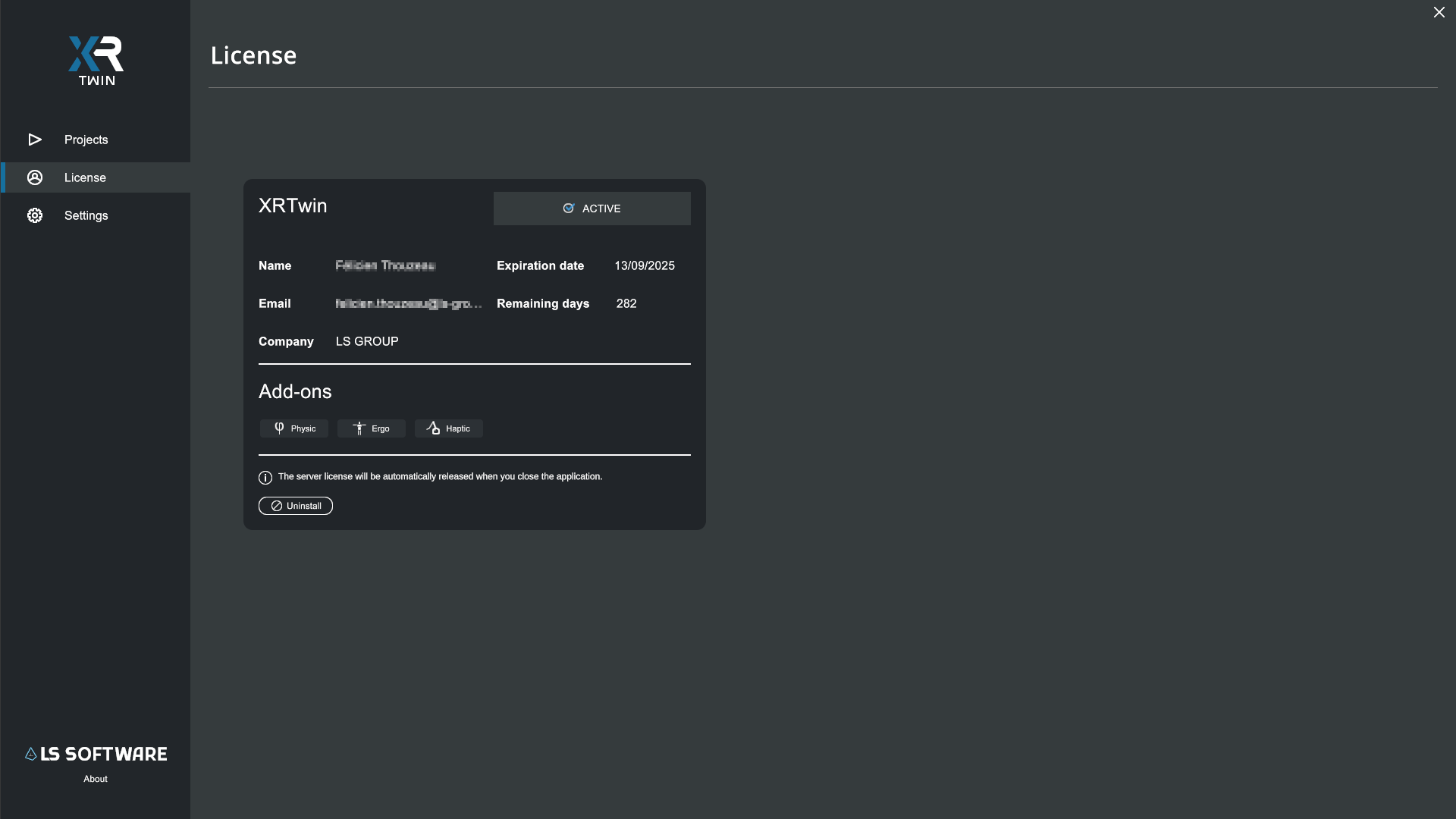Click the ACTIVE status check icon
This screenshot has height=819, width=1456.
click(x=569, y=208)
